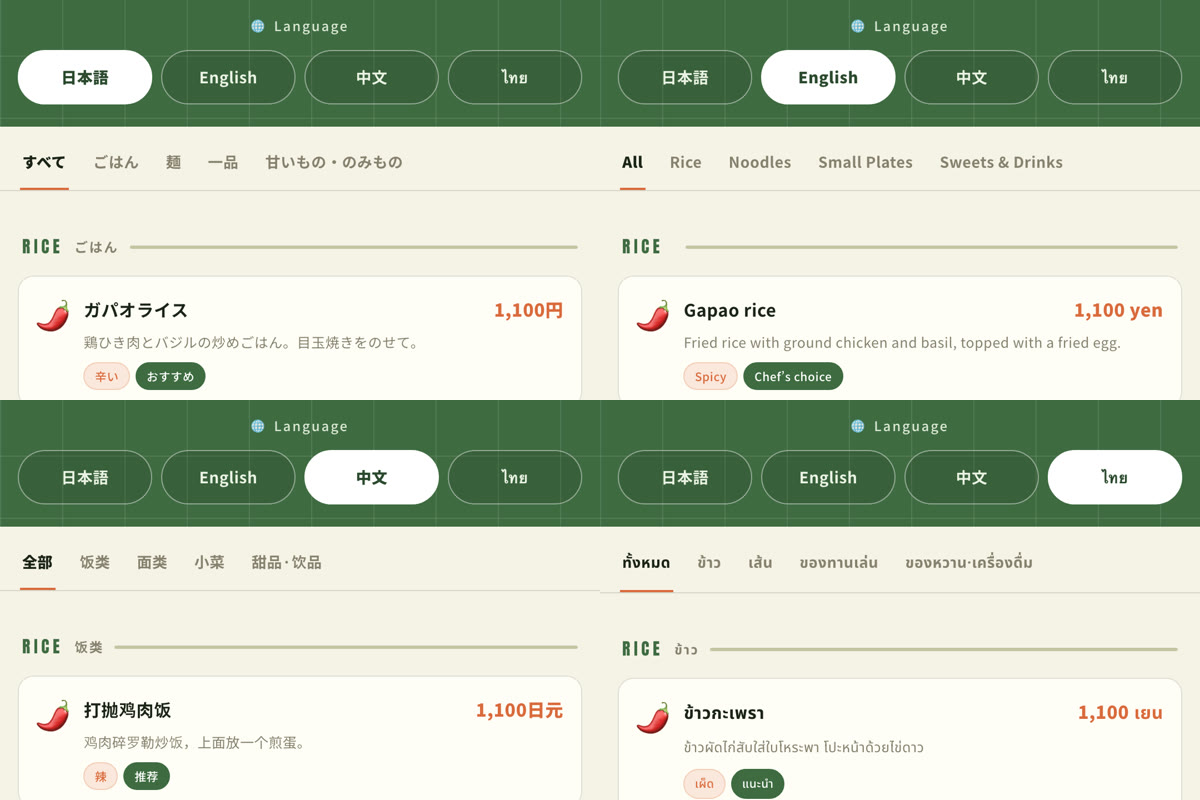Click the dish name Gapao rice
Image resolution: width=1200 pixels, height=800 pixels.
pyautogui.click(x=730, y=310)
